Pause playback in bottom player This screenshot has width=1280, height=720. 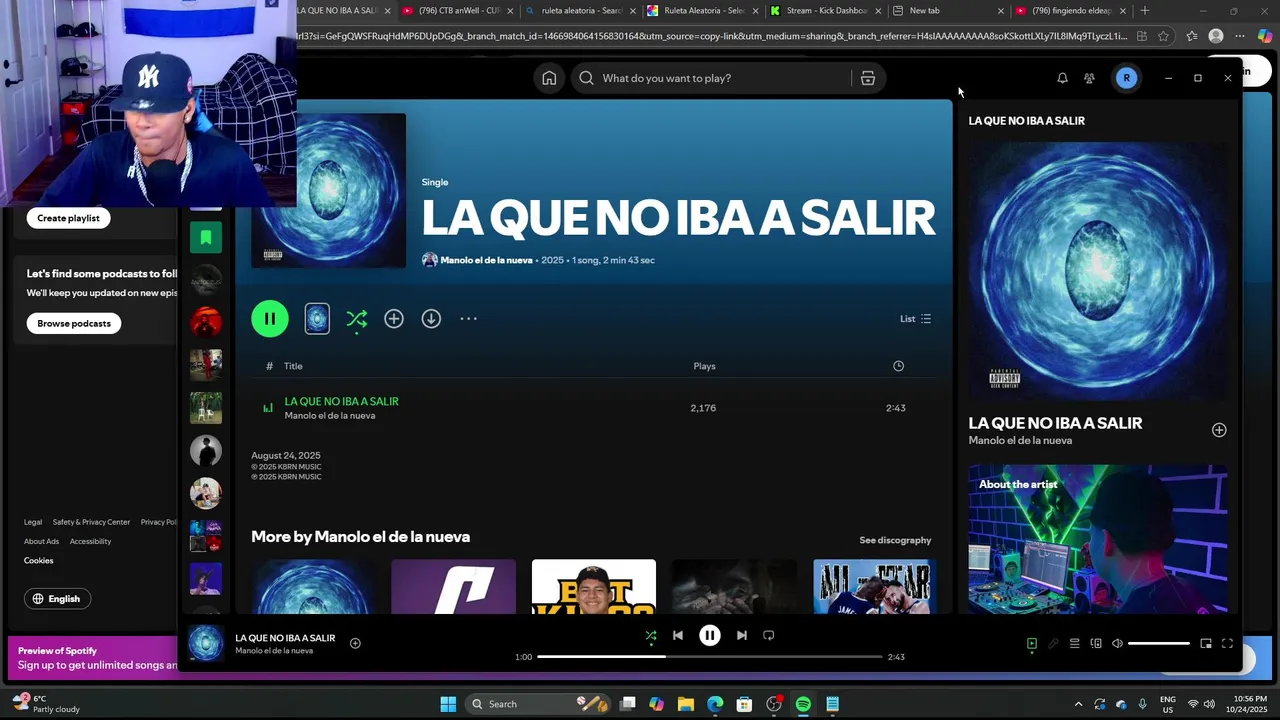click(710, 635)
